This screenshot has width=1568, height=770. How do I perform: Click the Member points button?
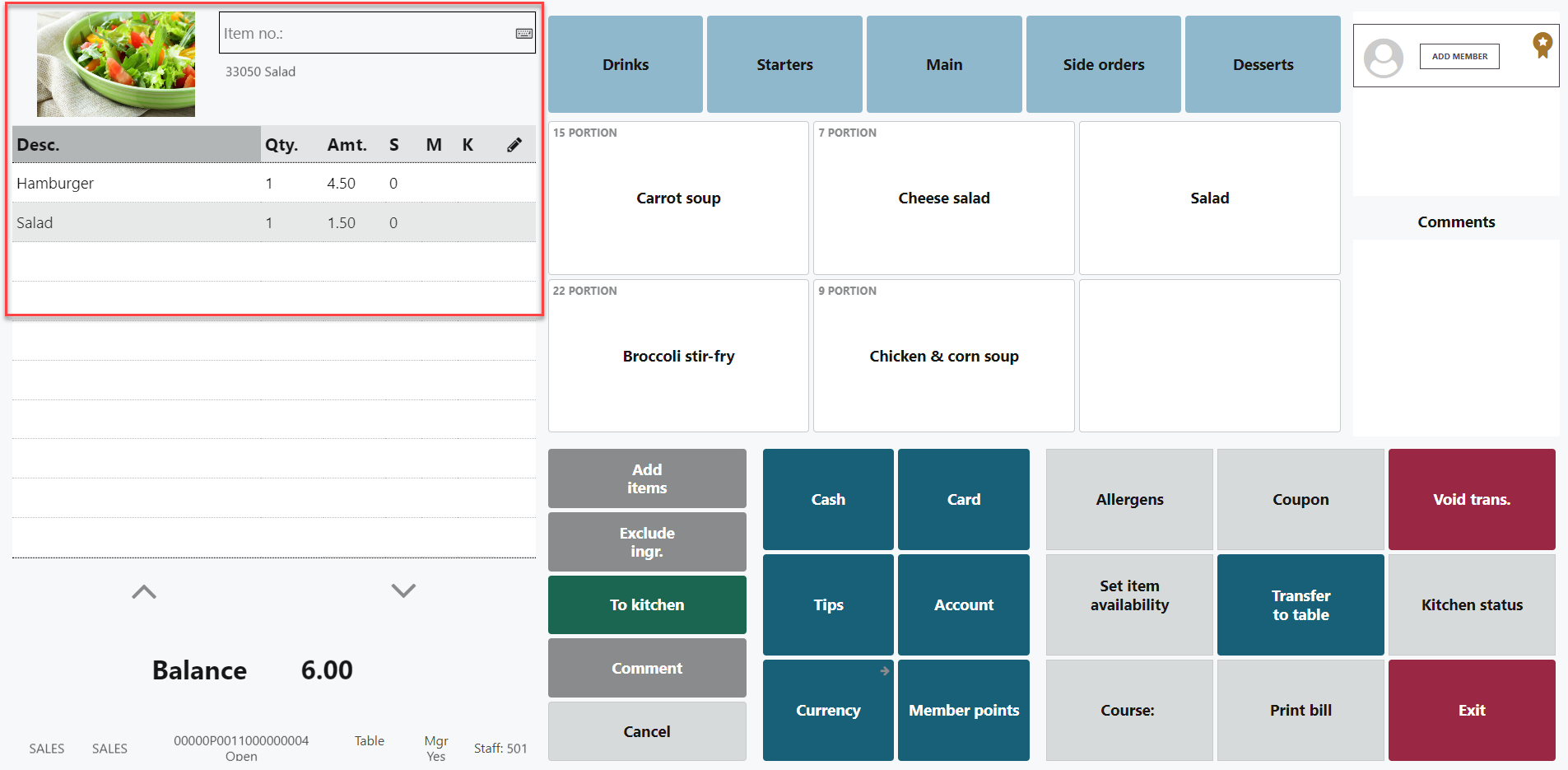[964, 710]
